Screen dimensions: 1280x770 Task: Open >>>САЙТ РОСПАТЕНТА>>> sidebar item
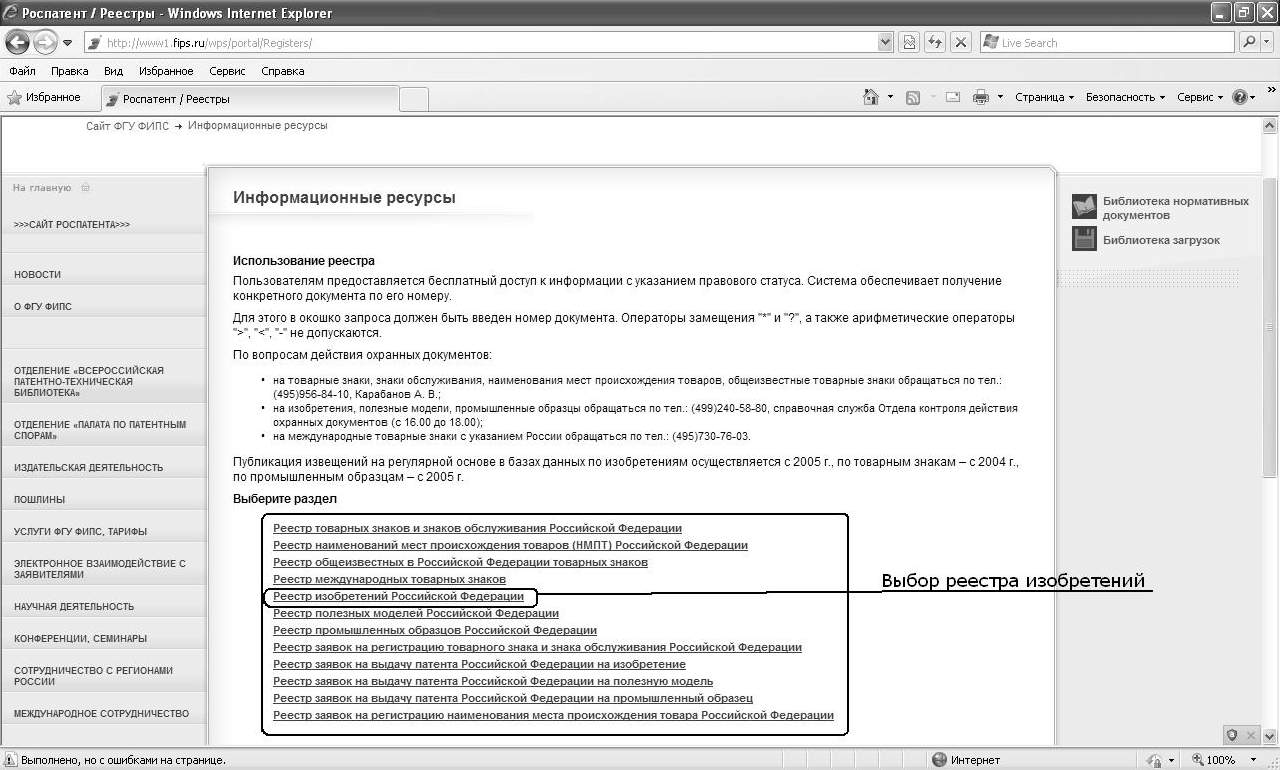tap(72, 225)
